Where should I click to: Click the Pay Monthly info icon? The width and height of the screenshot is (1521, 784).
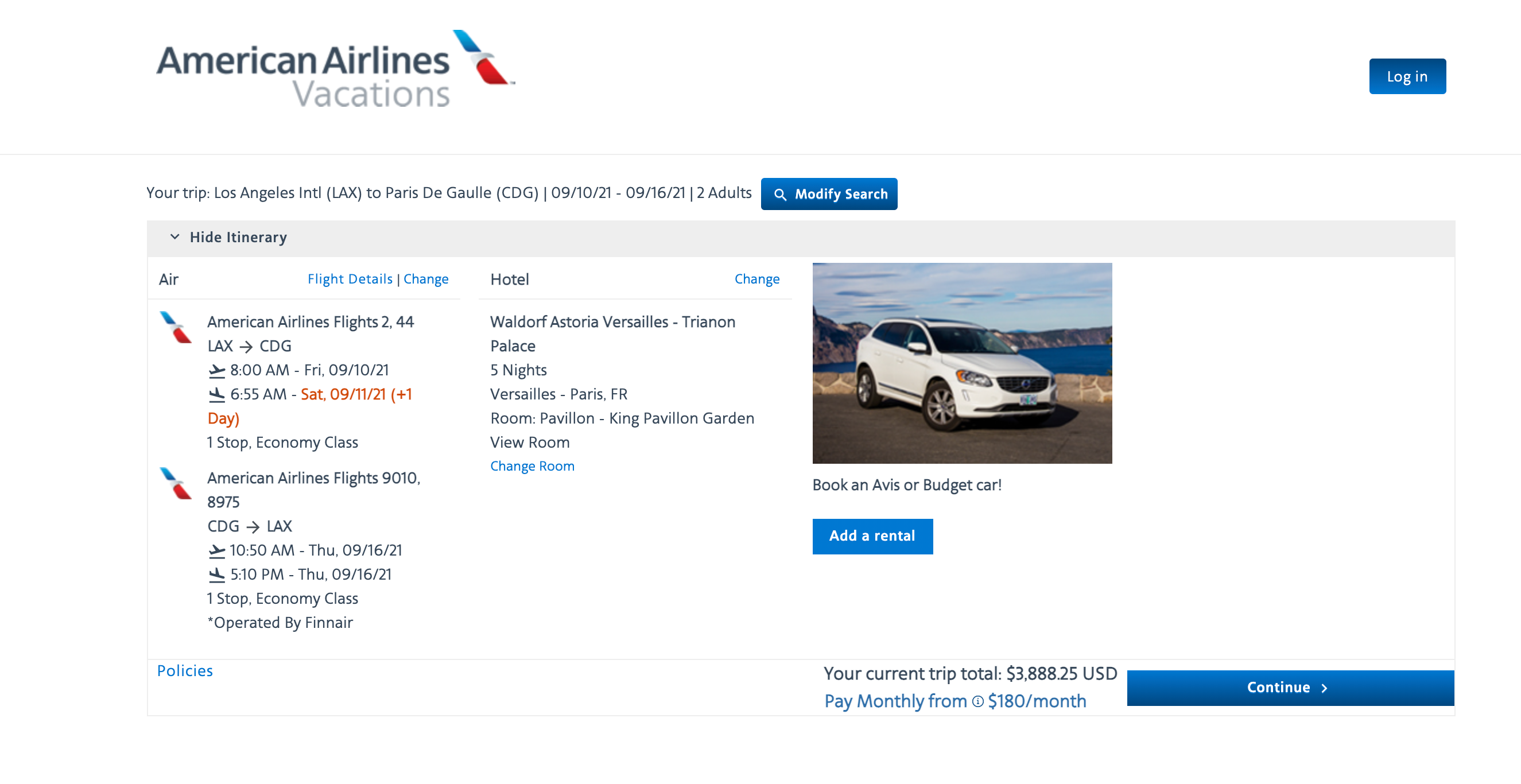[978, 701]
